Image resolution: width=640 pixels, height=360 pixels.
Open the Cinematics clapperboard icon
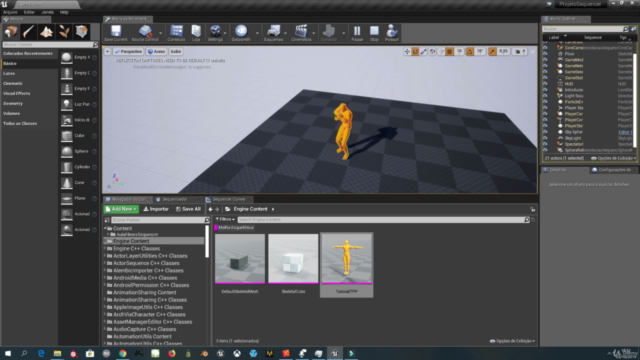coord(301,33)
